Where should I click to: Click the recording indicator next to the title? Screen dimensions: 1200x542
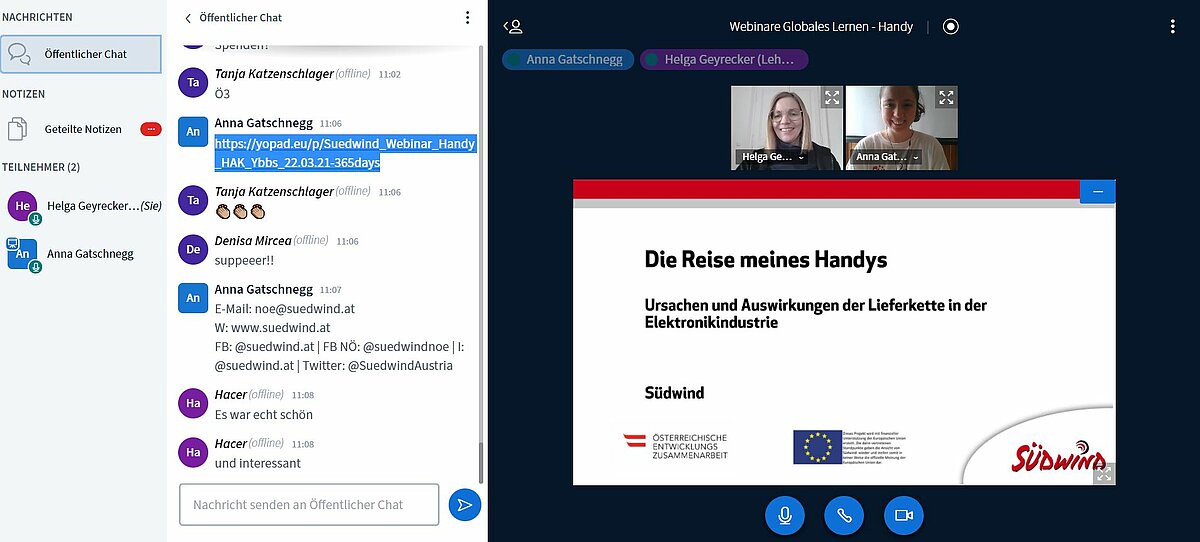click(951, 27)
